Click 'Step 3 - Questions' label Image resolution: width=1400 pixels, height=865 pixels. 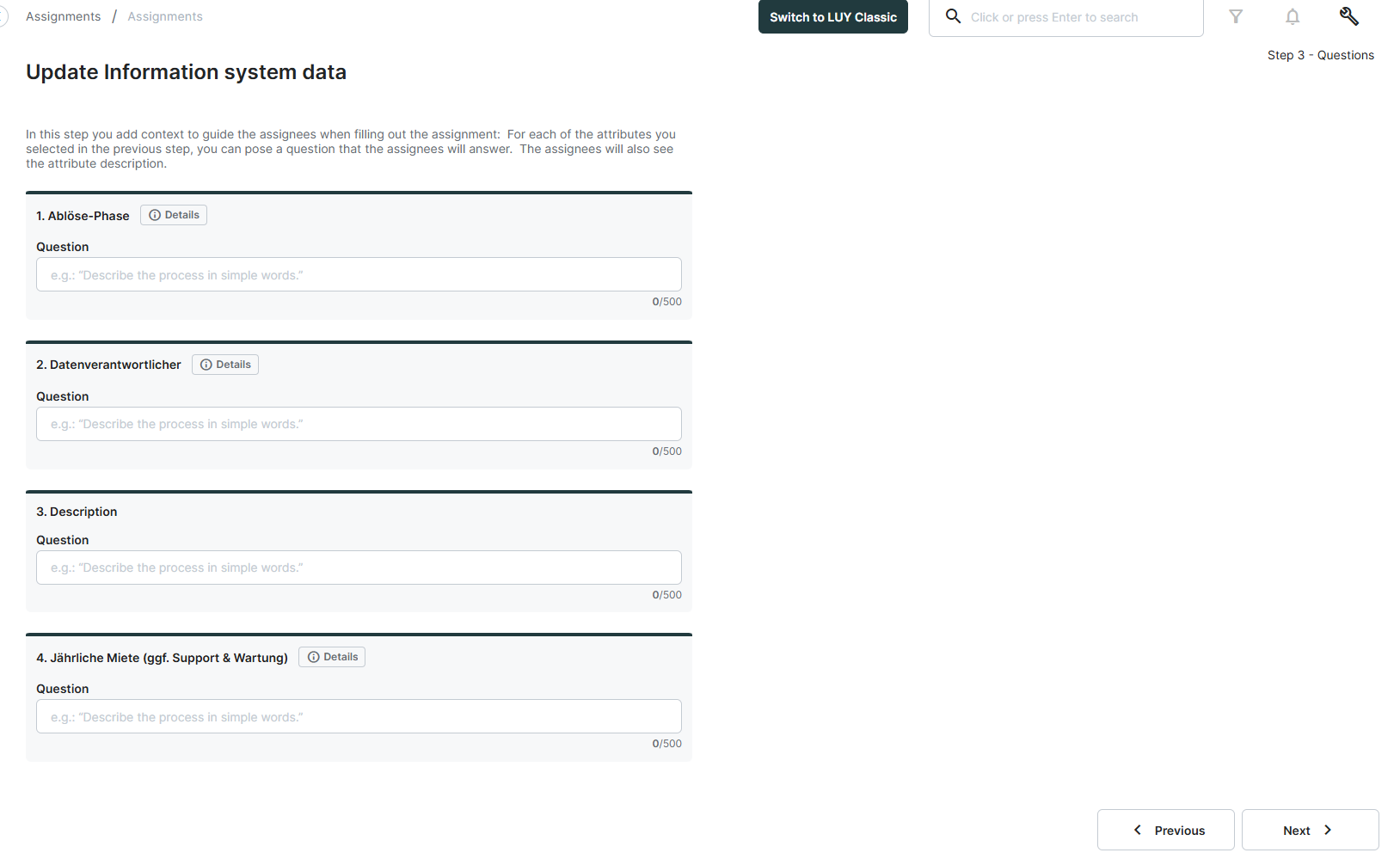point(1321,55)
